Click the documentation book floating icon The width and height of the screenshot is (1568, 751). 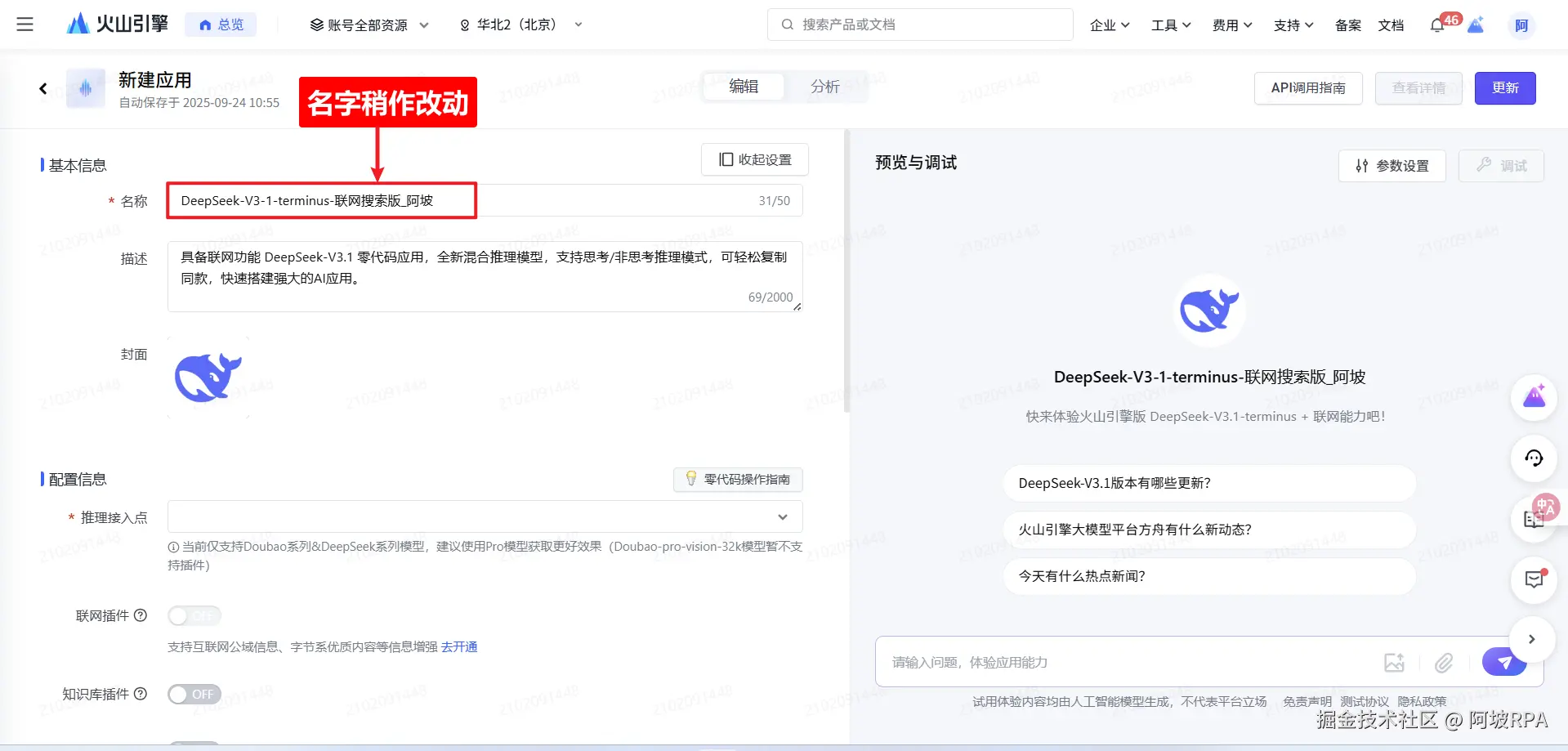(1532, 520)
